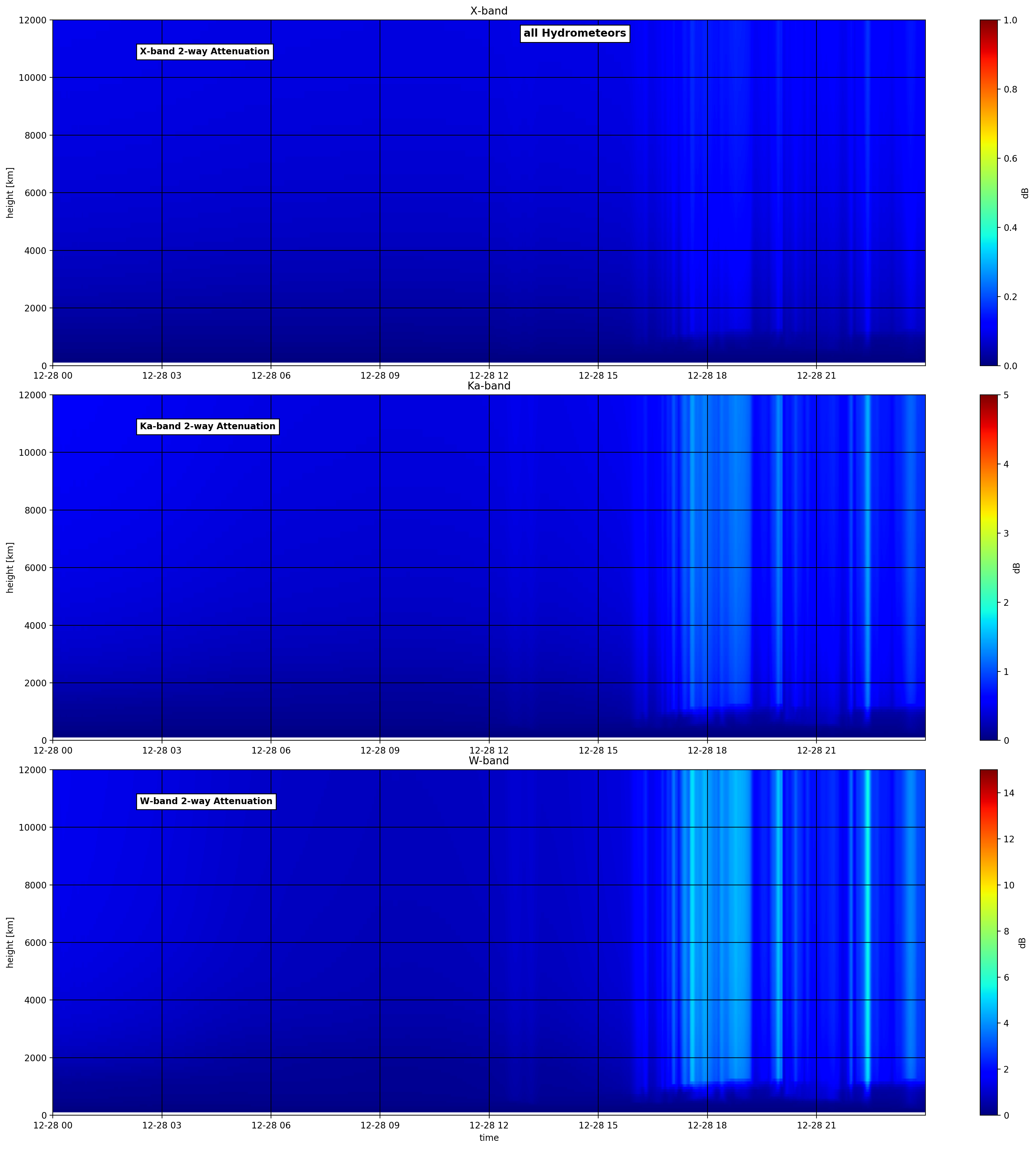1036x1149 pixels.
Task: Click the 'time' x-axis label
Action: tap(488, 1138)
